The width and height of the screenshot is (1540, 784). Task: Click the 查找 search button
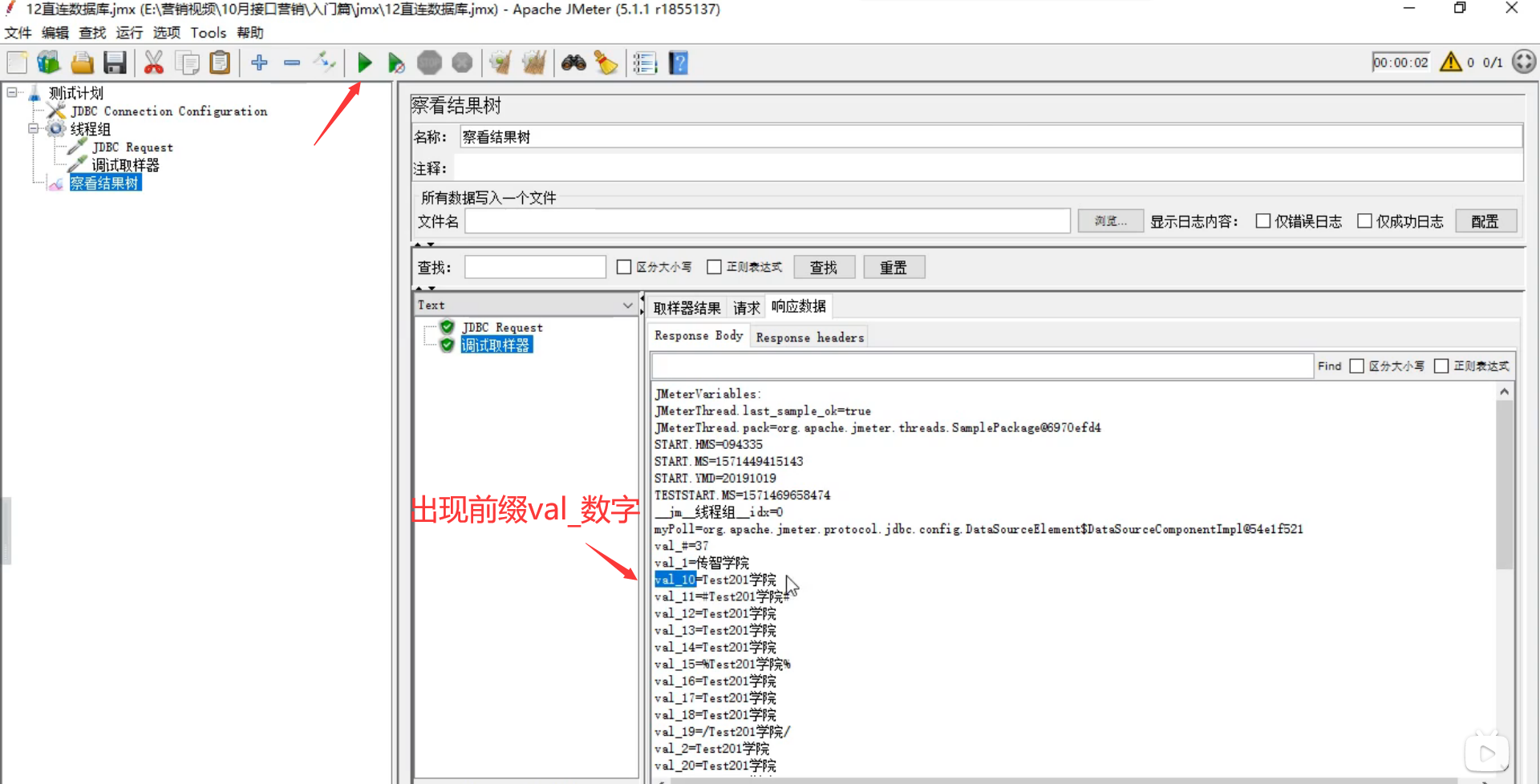click(824, 267)
